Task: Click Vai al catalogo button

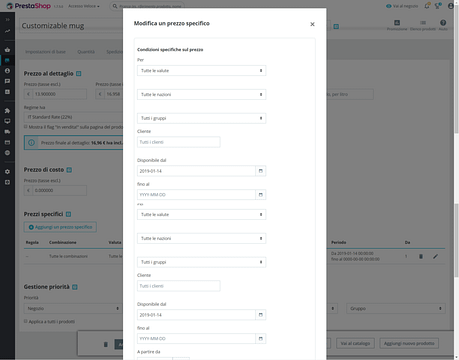Action: click(x=355, y=343)
